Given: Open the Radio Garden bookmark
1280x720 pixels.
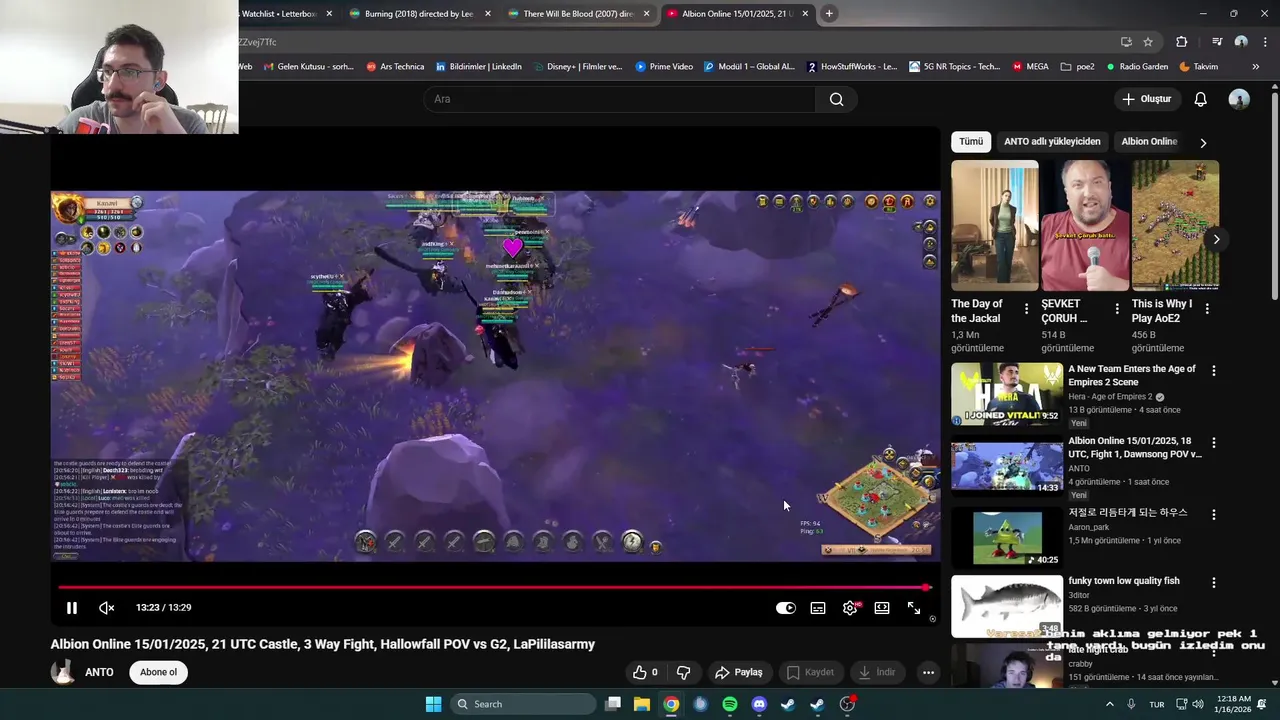Looking at the screenshot, I should [x=1136, y=67].
